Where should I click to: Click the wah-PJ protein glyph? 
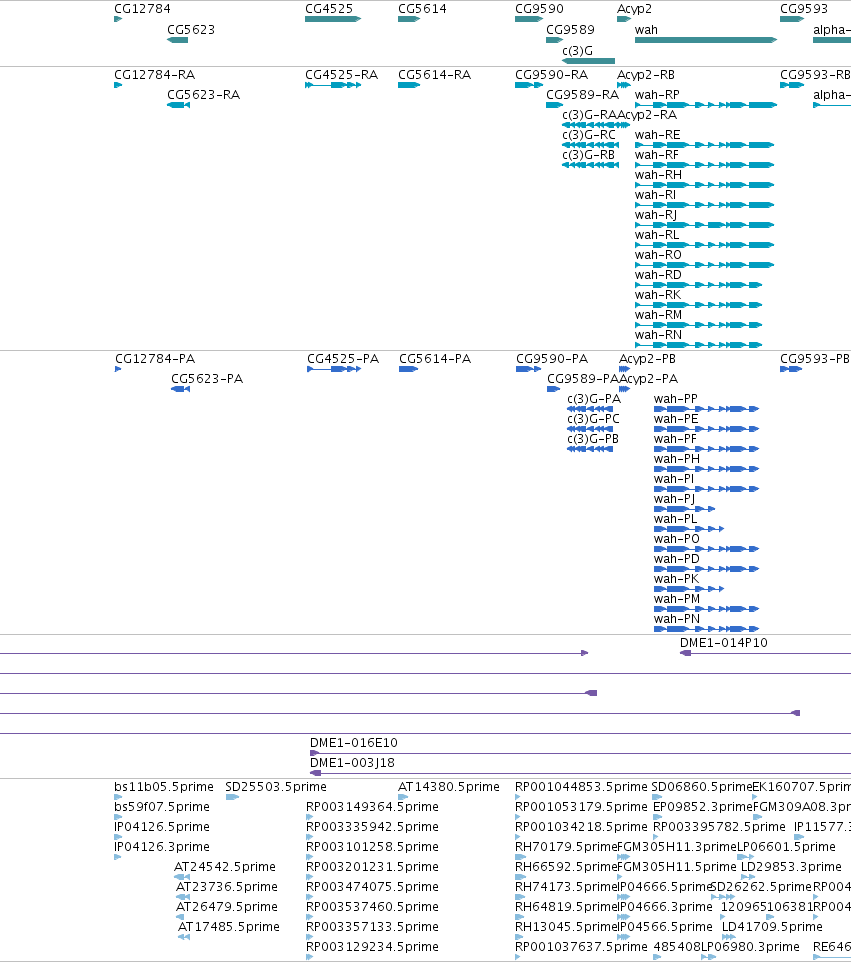coord(685,509)
